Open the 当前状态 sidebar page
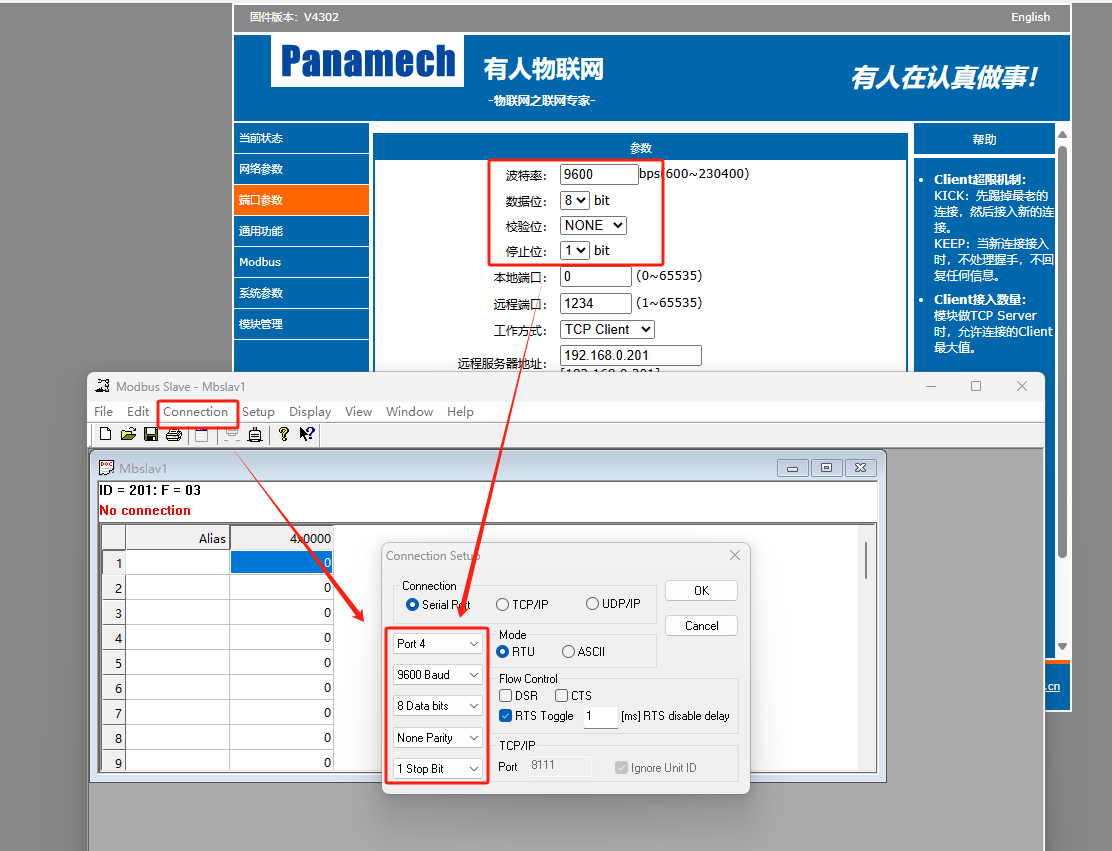 301,138
